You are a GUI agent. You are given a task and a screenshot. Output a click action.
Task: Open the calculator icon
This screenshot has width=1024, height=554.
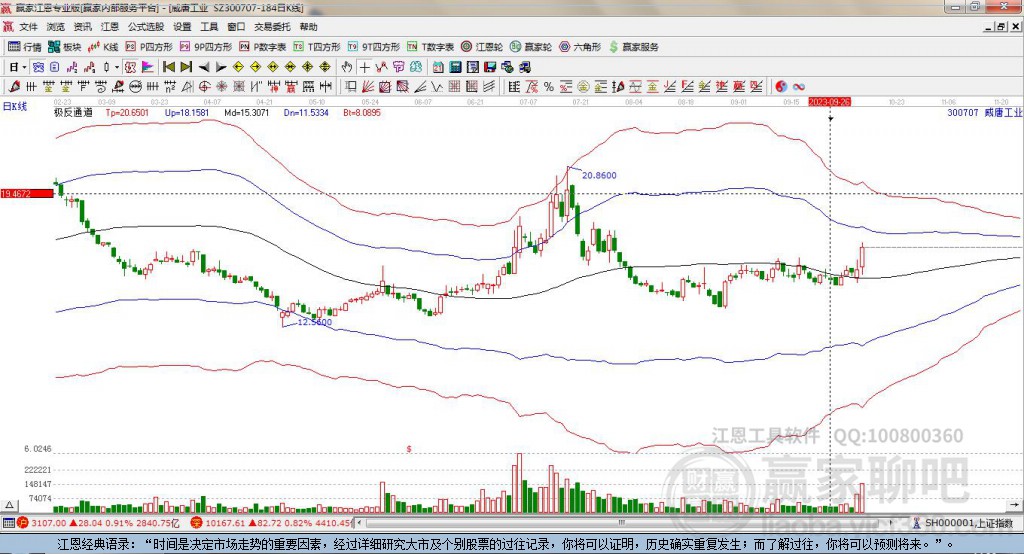point(455,67)
